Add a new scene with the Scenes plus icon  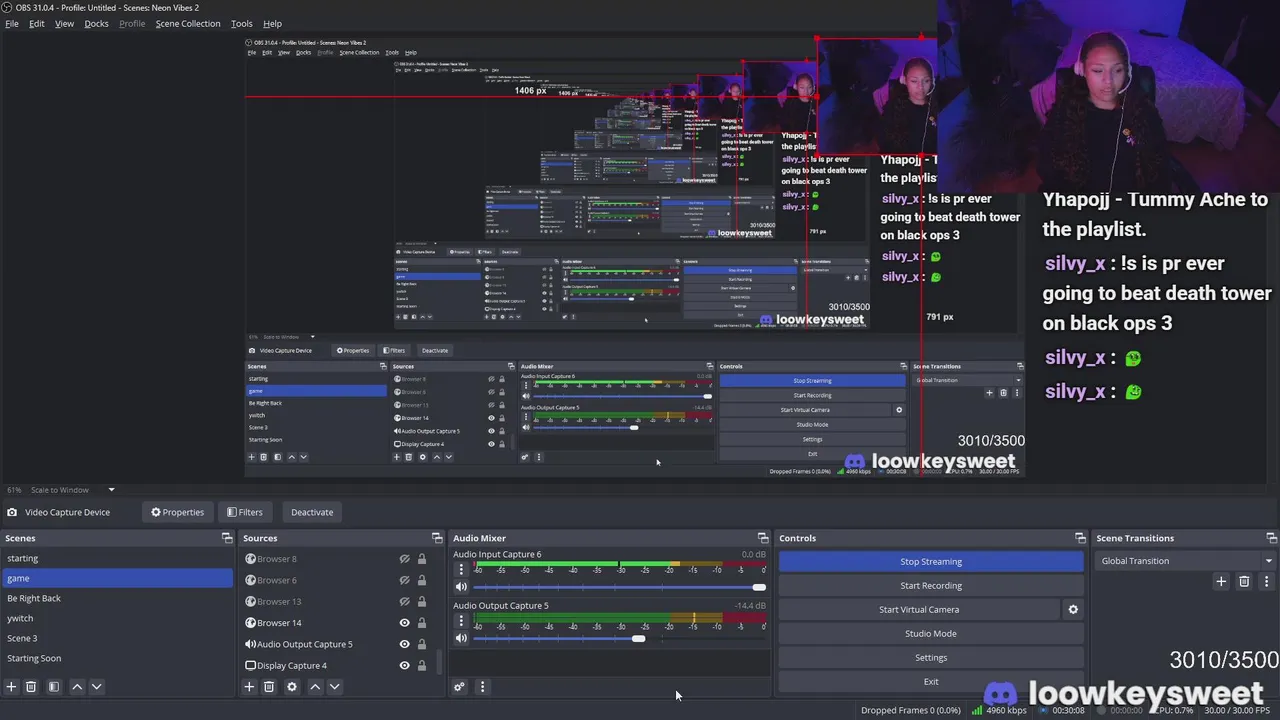pyautogui.click(x=11, y=687)
